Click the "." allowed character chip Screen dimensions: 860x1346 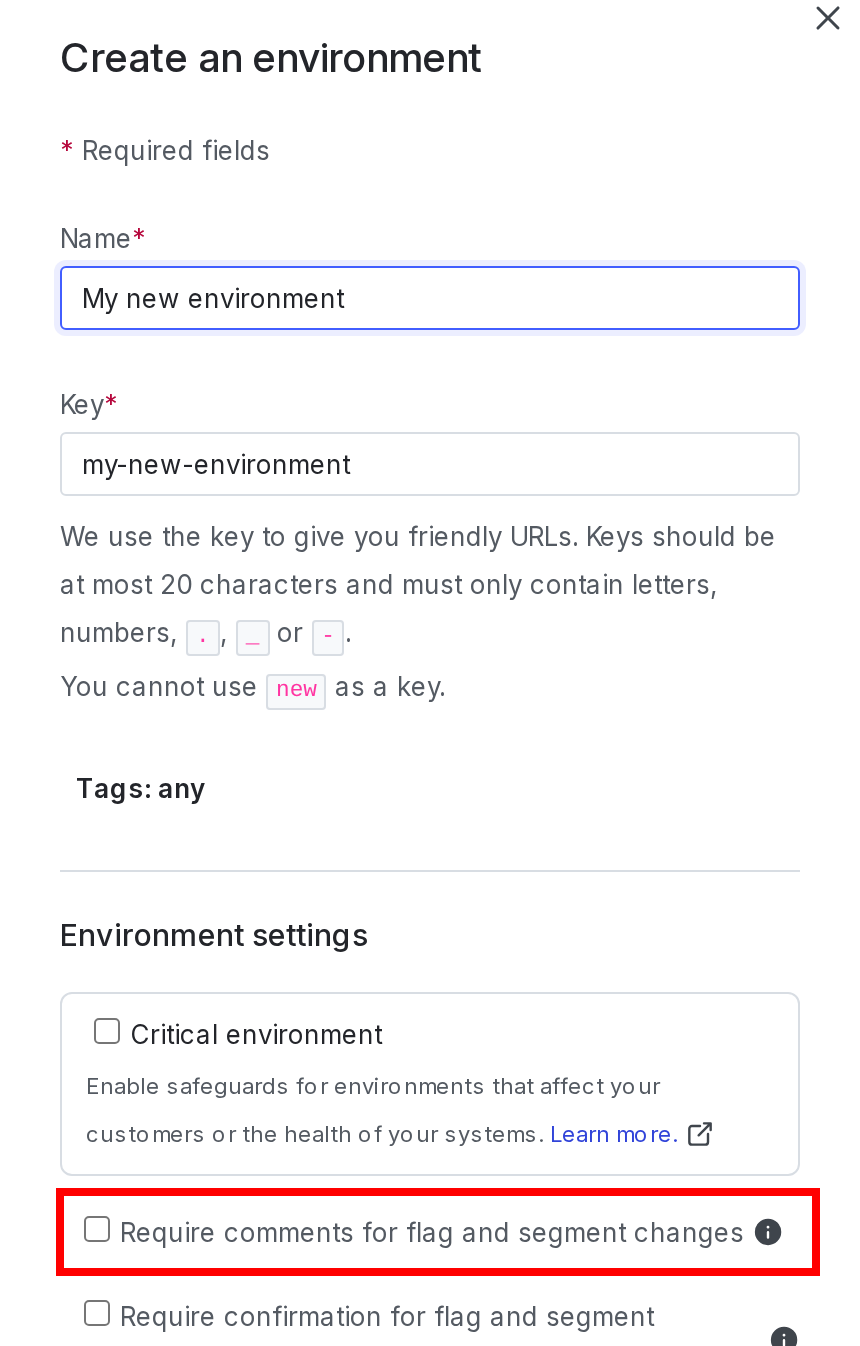pos(203,637)
